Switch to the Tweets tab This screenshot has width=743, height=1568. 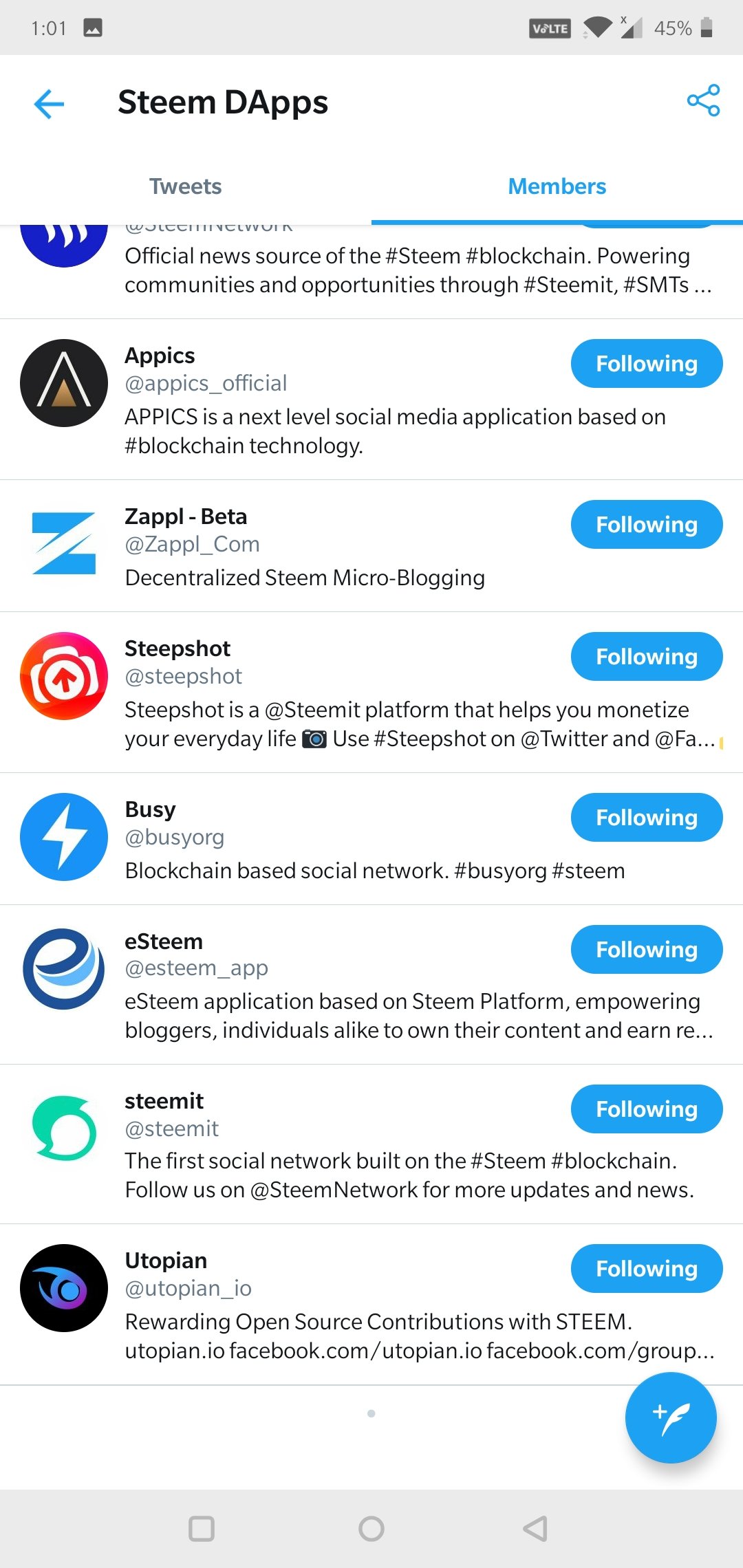(186, 186)
